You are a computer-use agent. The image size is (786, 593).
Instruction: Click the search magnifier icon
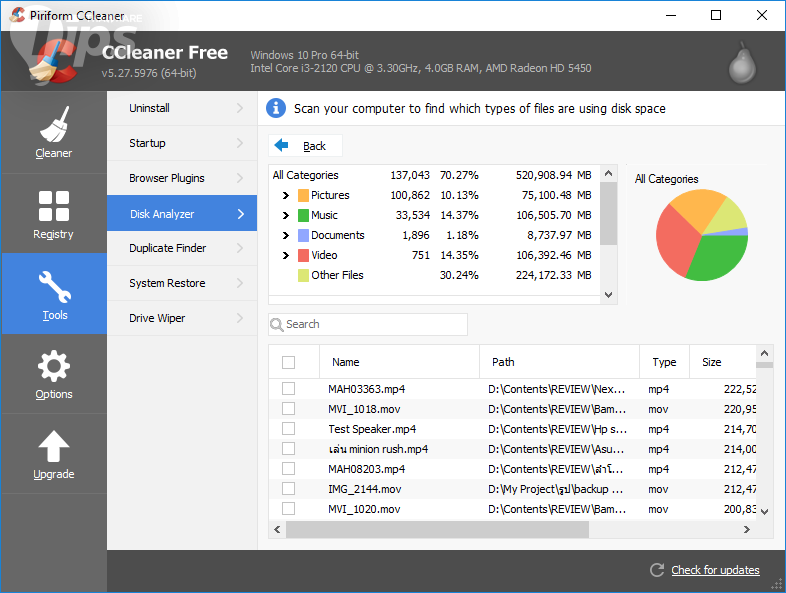tap(277, 324)
